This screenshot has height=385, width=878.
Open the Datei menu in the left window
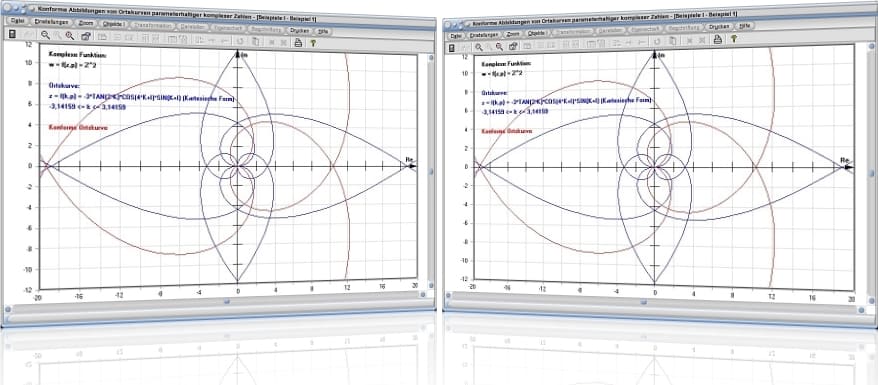[17, 21]
